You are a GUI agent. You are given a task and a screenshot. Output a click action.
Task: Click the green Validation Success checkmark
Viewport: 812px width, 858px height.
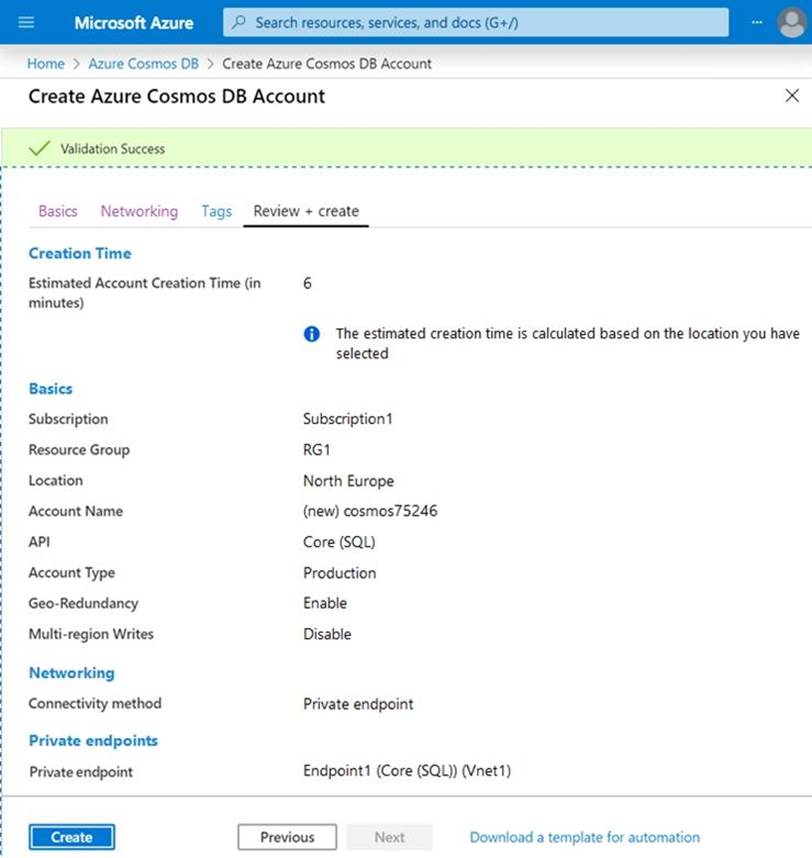coord(40,148)
